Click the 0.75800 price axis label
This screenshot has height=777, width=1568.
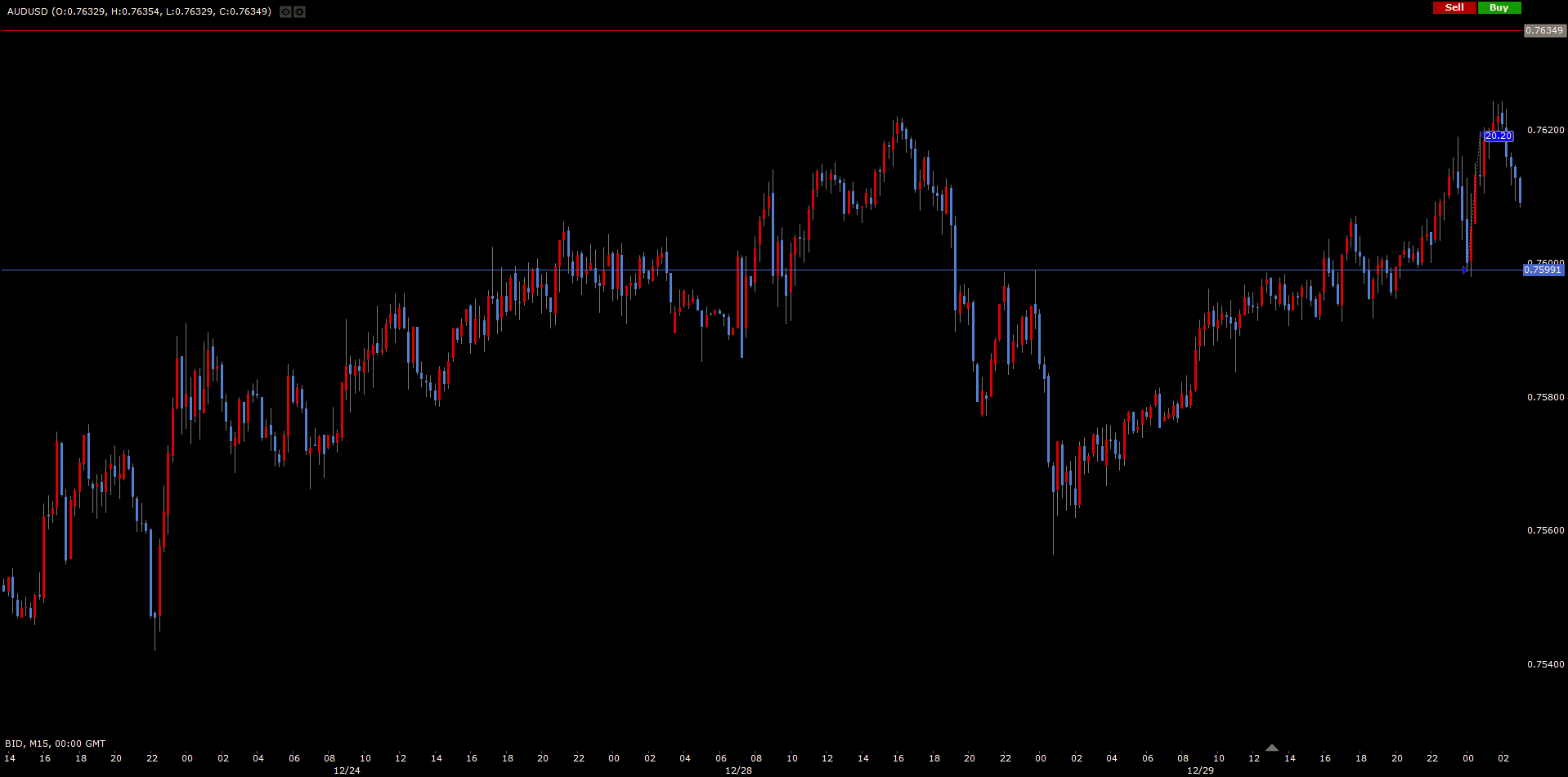click(1545, 397)
